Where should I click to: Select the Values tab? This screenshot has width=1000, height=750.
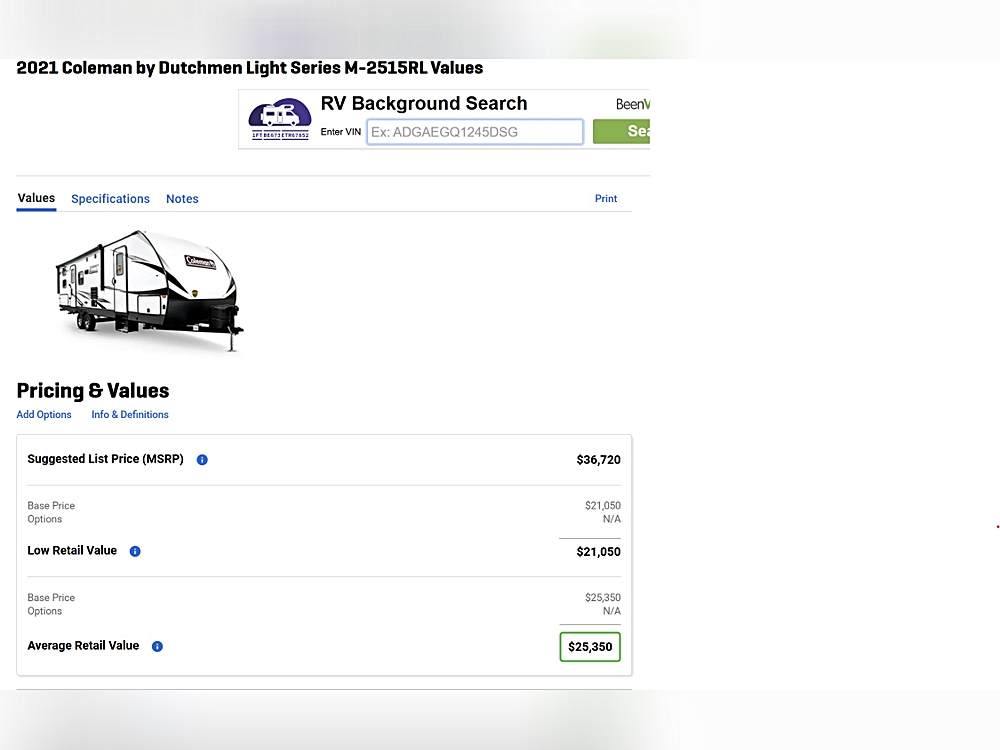coord(36,198)
